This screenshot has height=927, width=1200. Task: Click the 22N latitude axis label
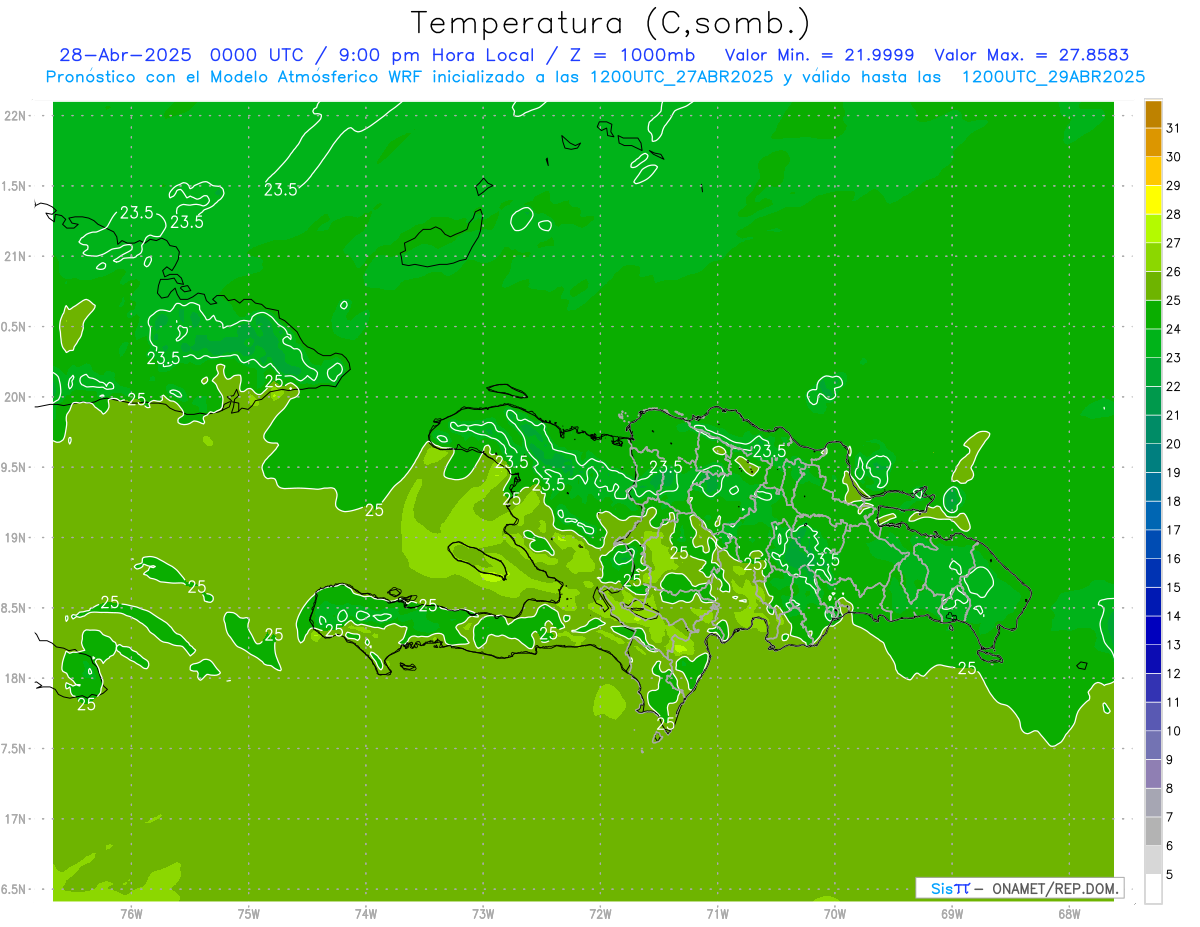(16, 116)
